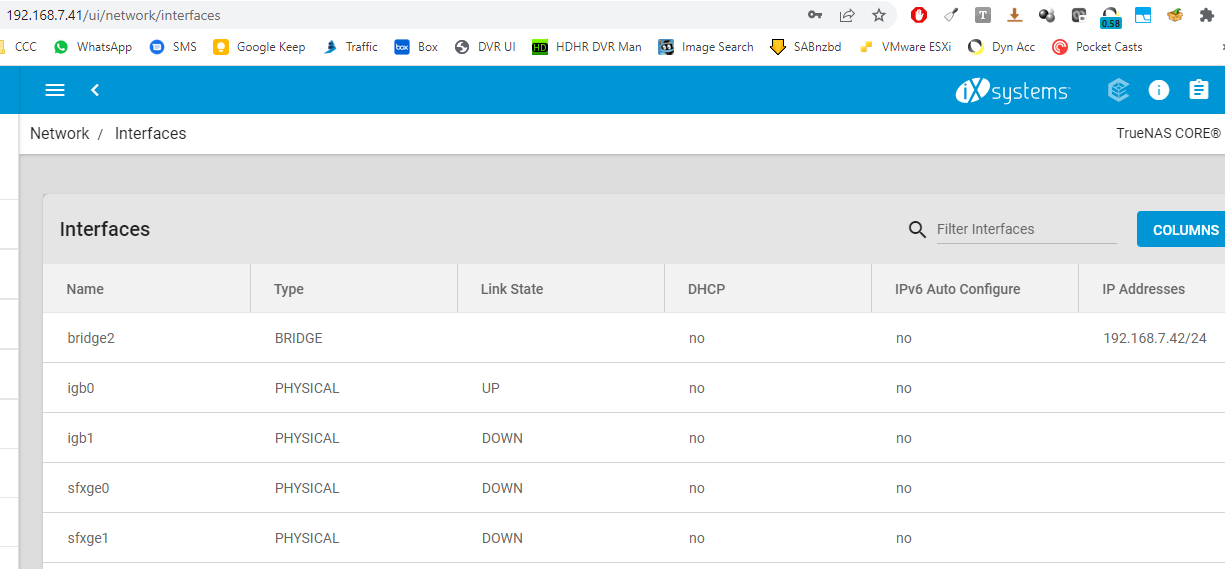Open the DVR UI bookmark
Viewport: 1225px width, 569px height.
coord(485,47)
